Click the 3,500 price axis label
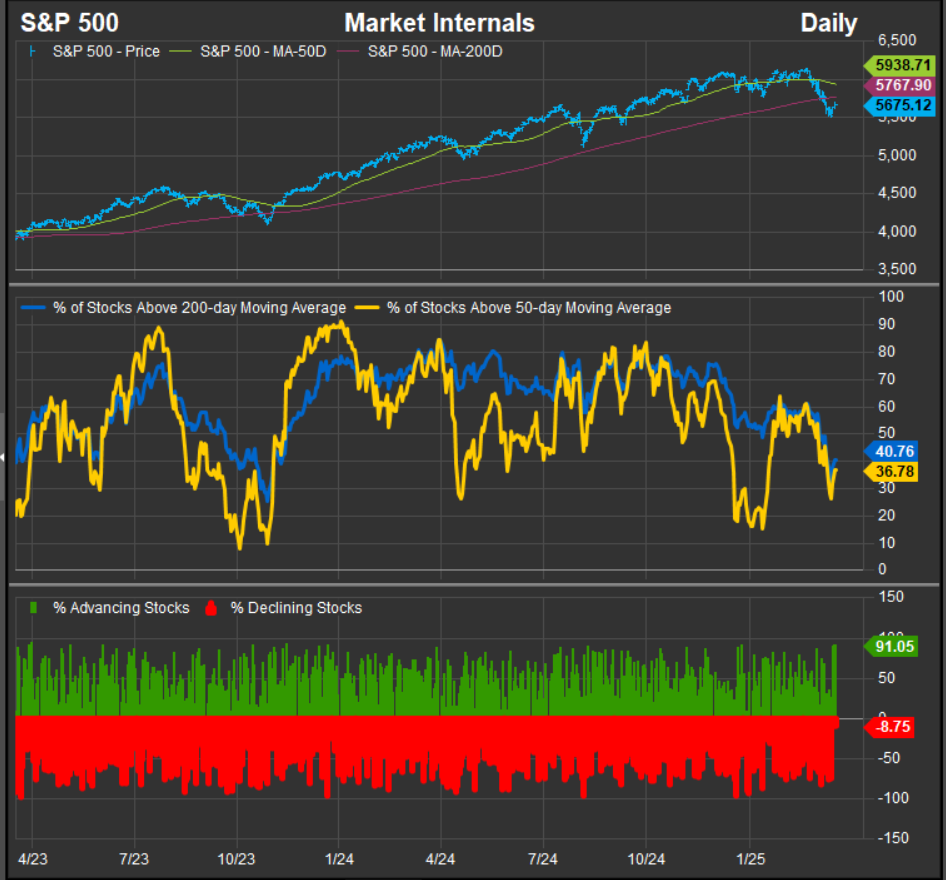 [897, 269]
